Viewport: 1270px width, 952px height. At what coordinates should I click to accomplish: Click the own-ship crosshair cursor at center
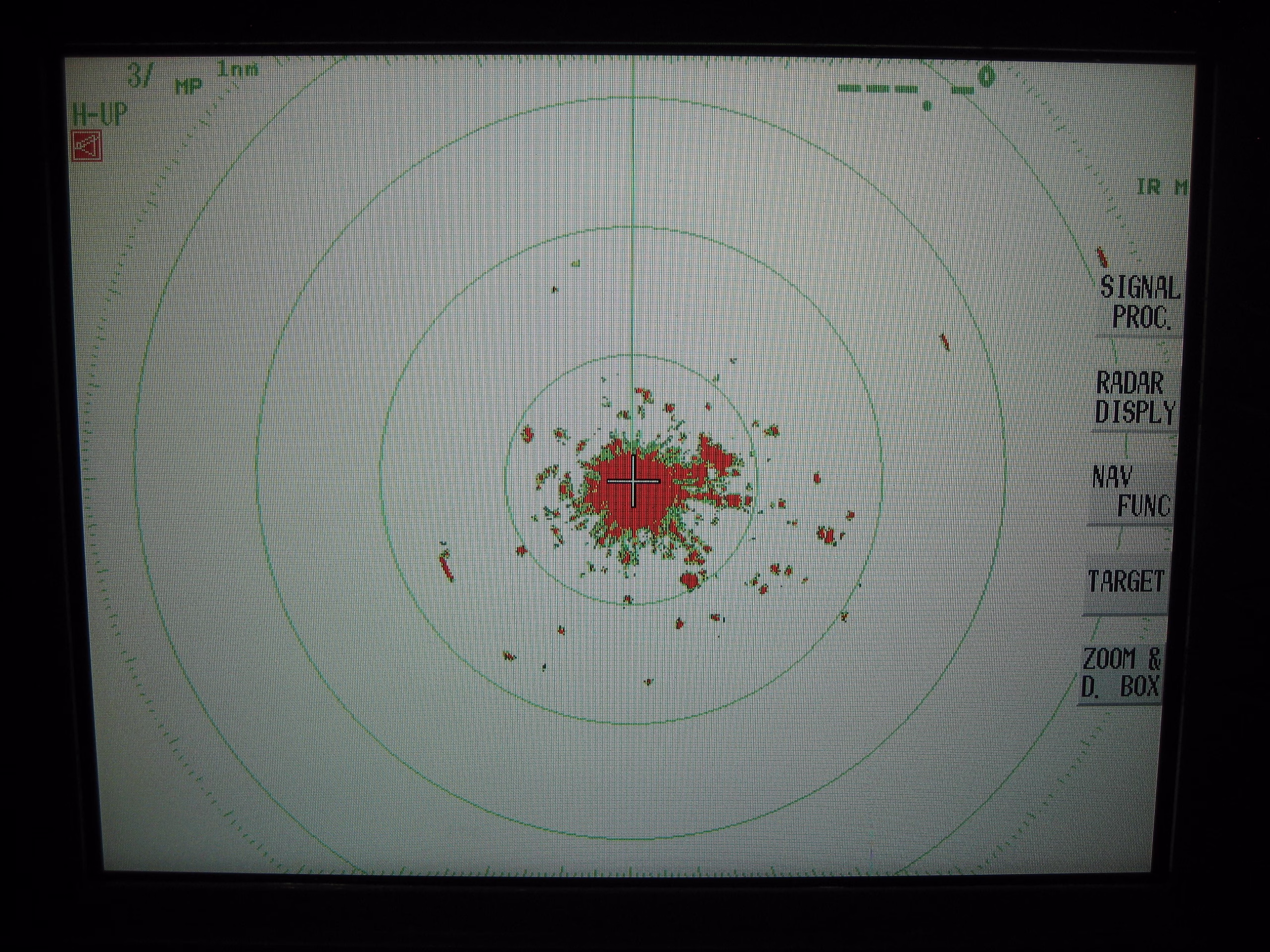(x=634, y=481)
